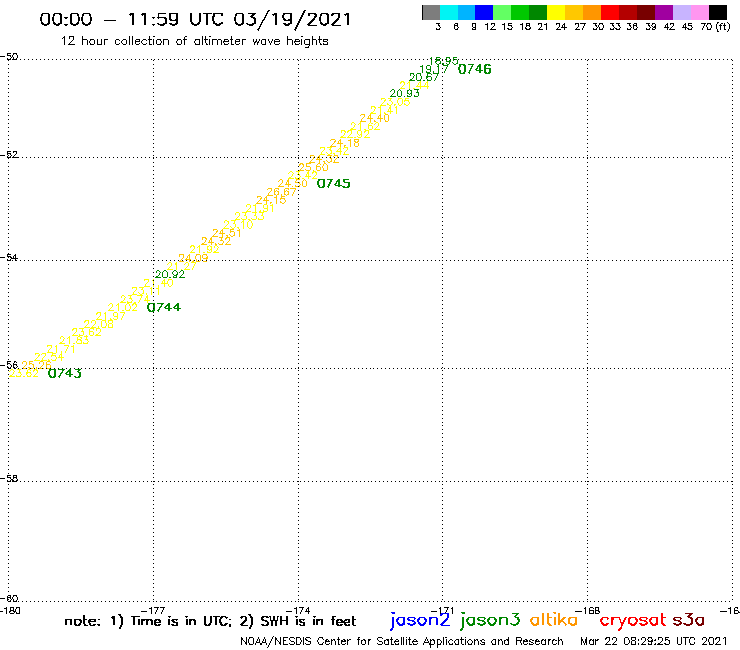Click the bright red swatch between 30 and 33
The width and height of the screenshot is (740, 650).
610,12
